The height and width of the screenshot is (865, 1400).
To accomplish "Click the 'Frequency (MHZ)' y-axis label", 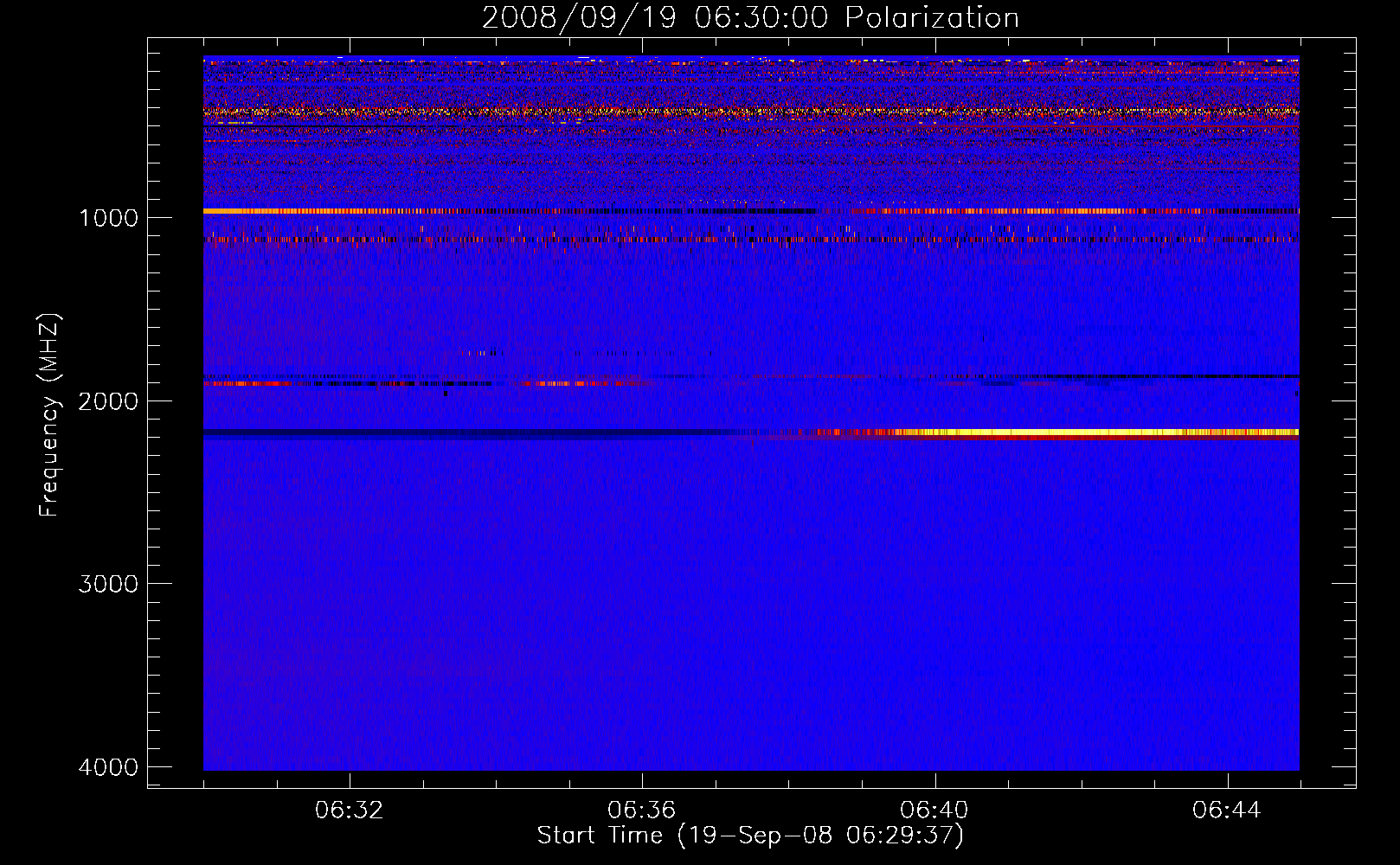I will click(x=50, y=415).
